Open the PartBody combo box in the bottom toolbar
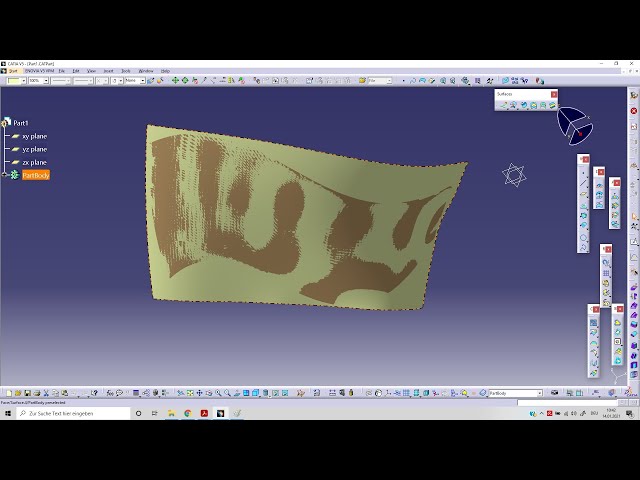Screen dimensions: 640x480 pos(516,393)
